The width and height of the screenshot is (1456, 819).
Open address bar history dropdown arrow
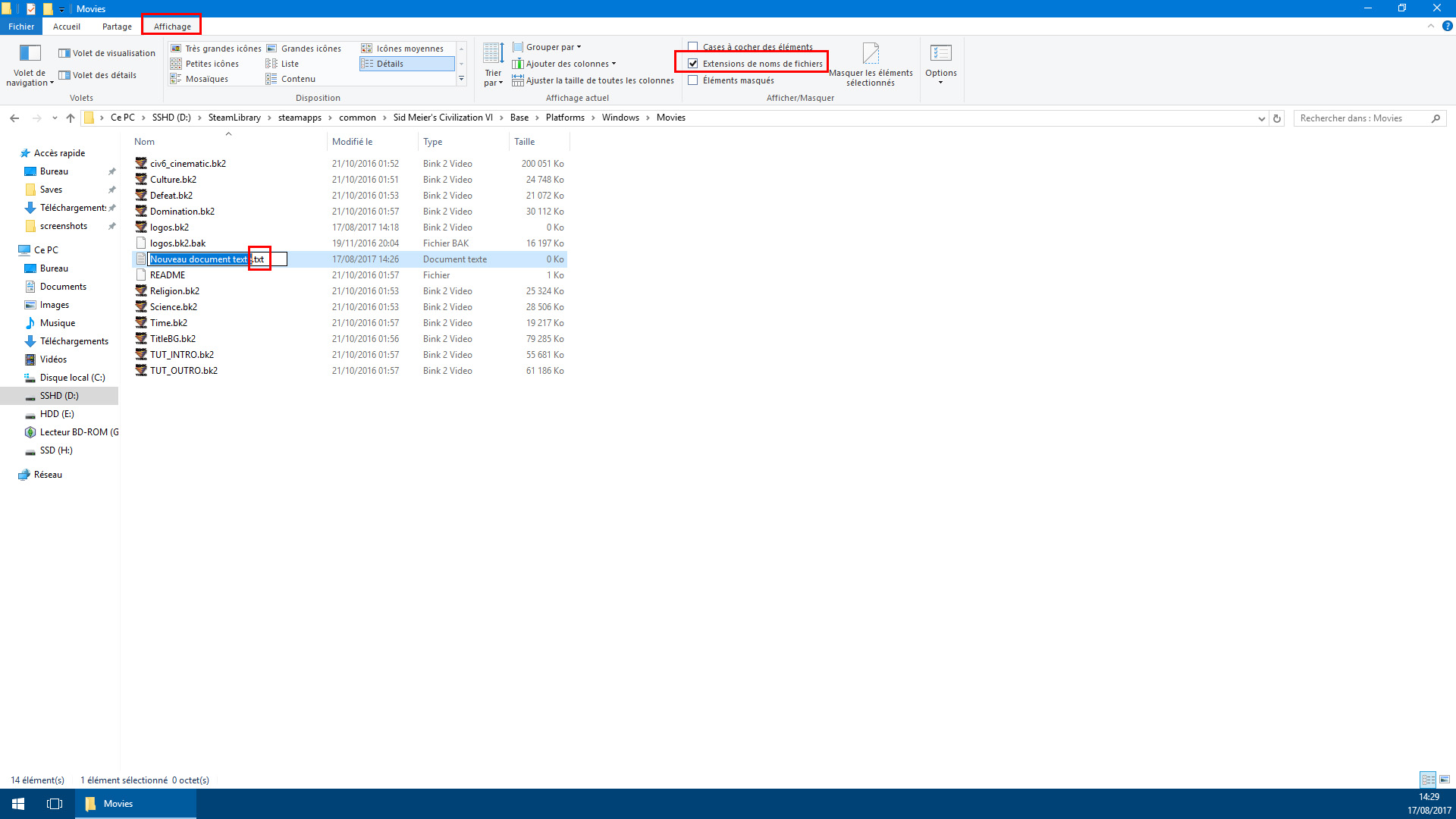tap(1261, 118)
